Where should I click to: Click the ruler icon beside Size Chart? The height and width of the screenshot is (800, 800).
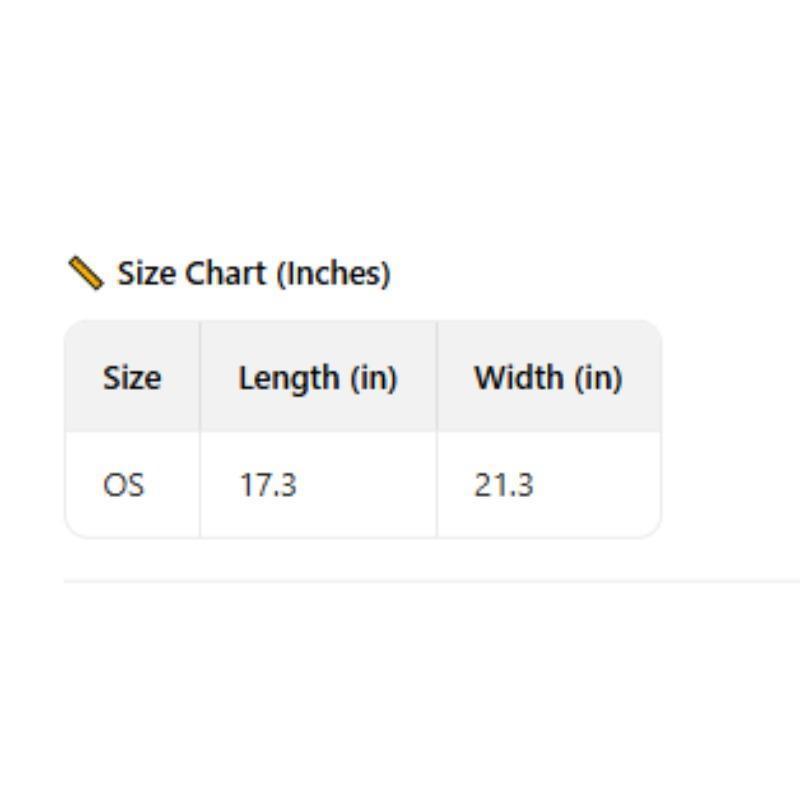[86, 272]
